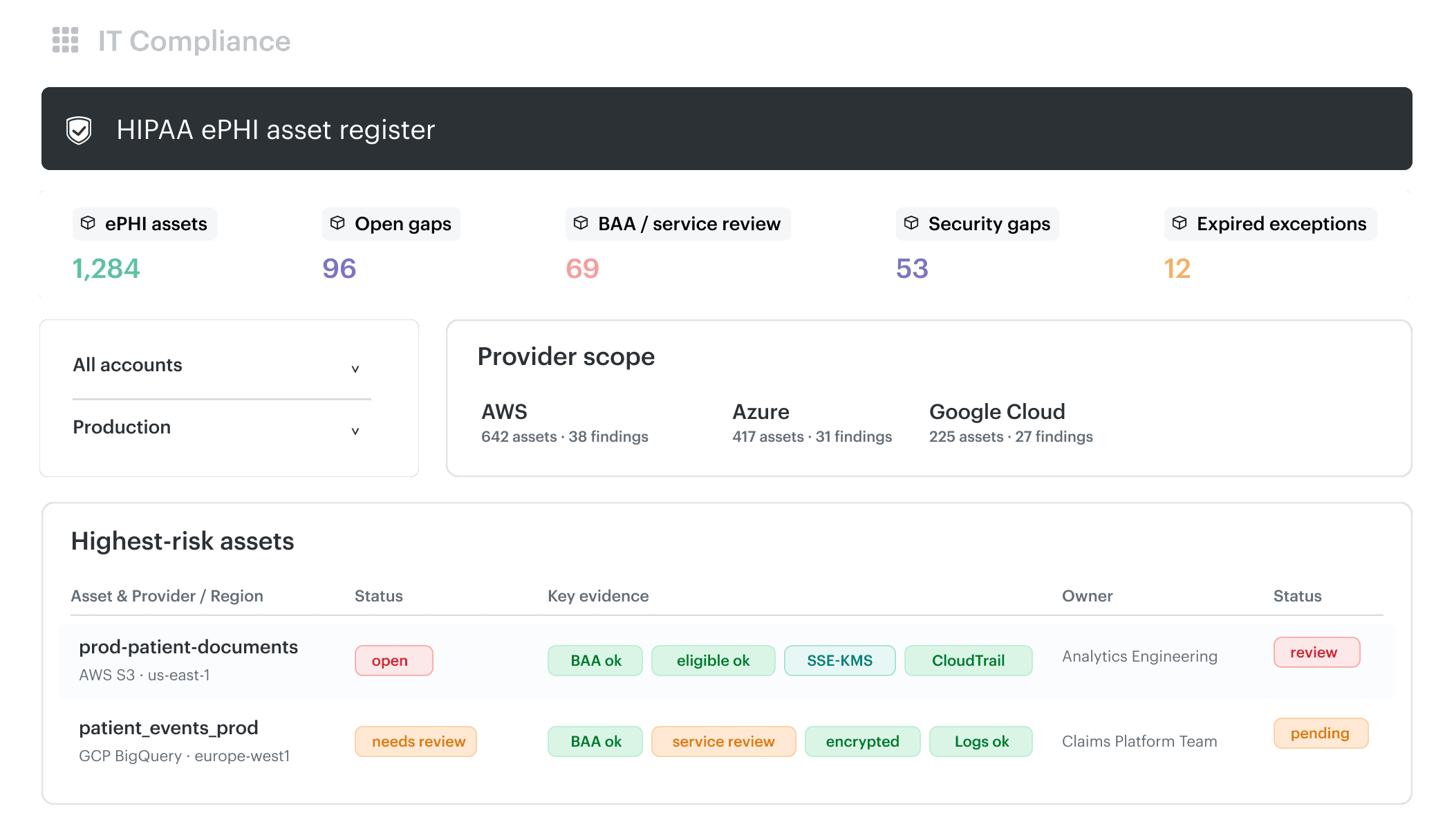Click the encrypted evidence tag
This screenshot has width=1454, height=840.
(863, 742)
